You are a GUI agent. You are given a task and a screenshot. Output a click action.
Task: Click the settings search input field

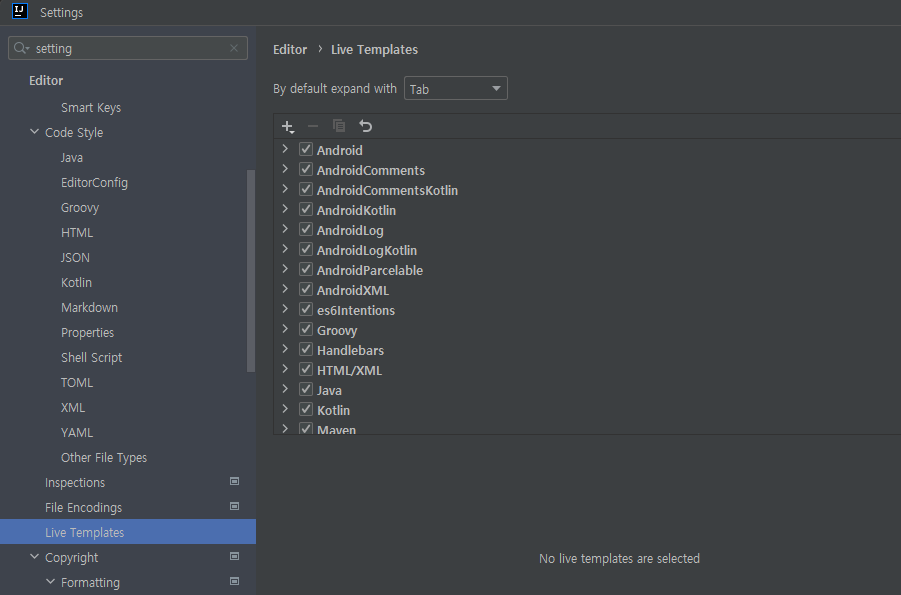128,48
